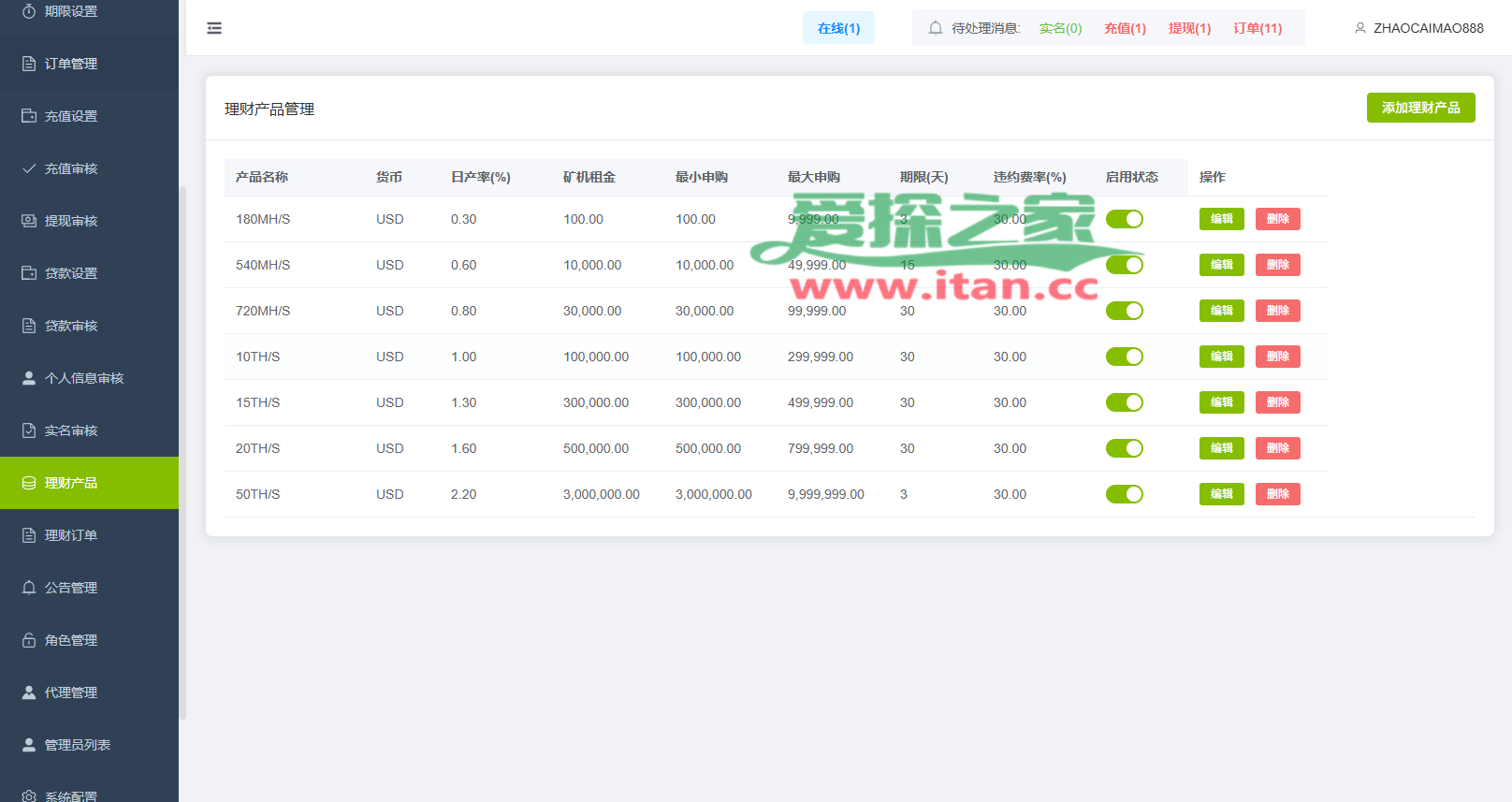Open 理财订单 in the sidebar menu
Screen dimensions: 1512x802
(x=71, y=535)
